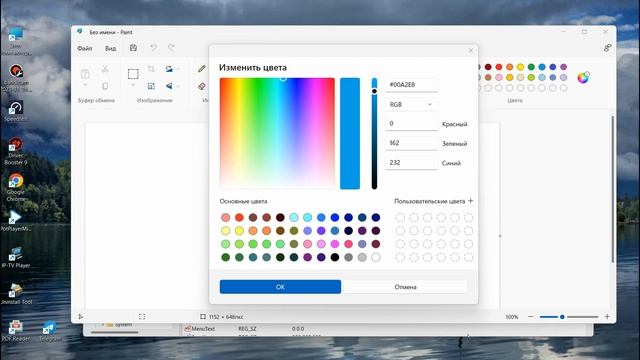Click the hex color code field

(411, 84)
